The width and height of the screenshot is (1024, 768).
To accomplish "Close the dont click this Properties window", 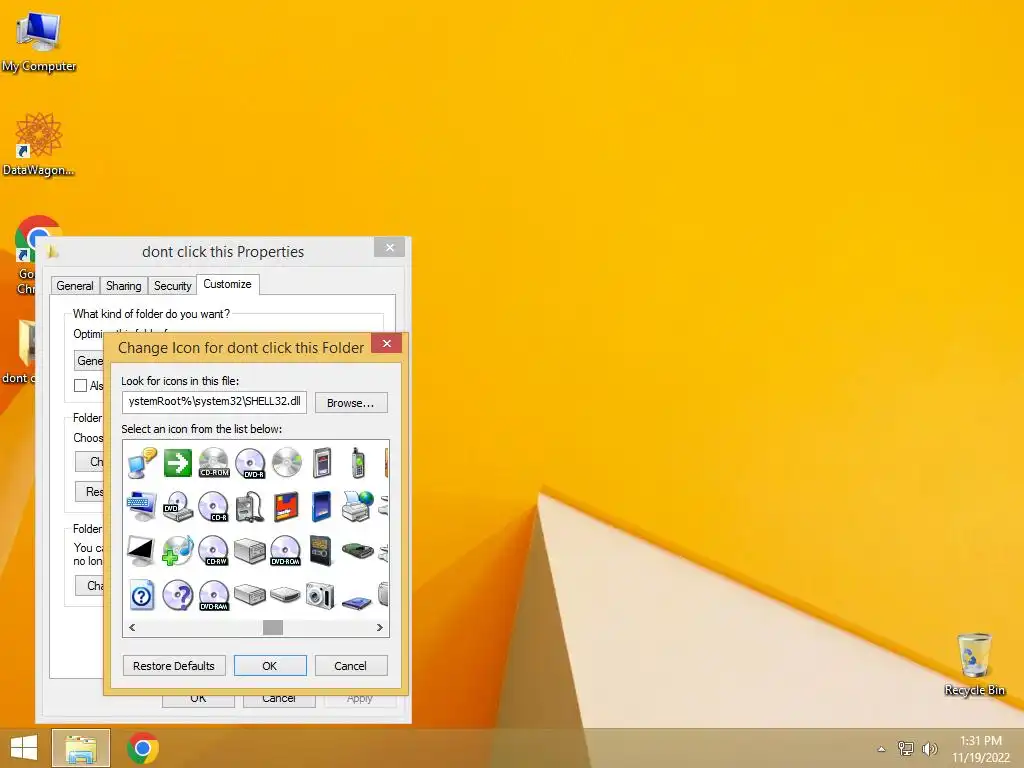I will pyautogui.click(x=390, y=248).
